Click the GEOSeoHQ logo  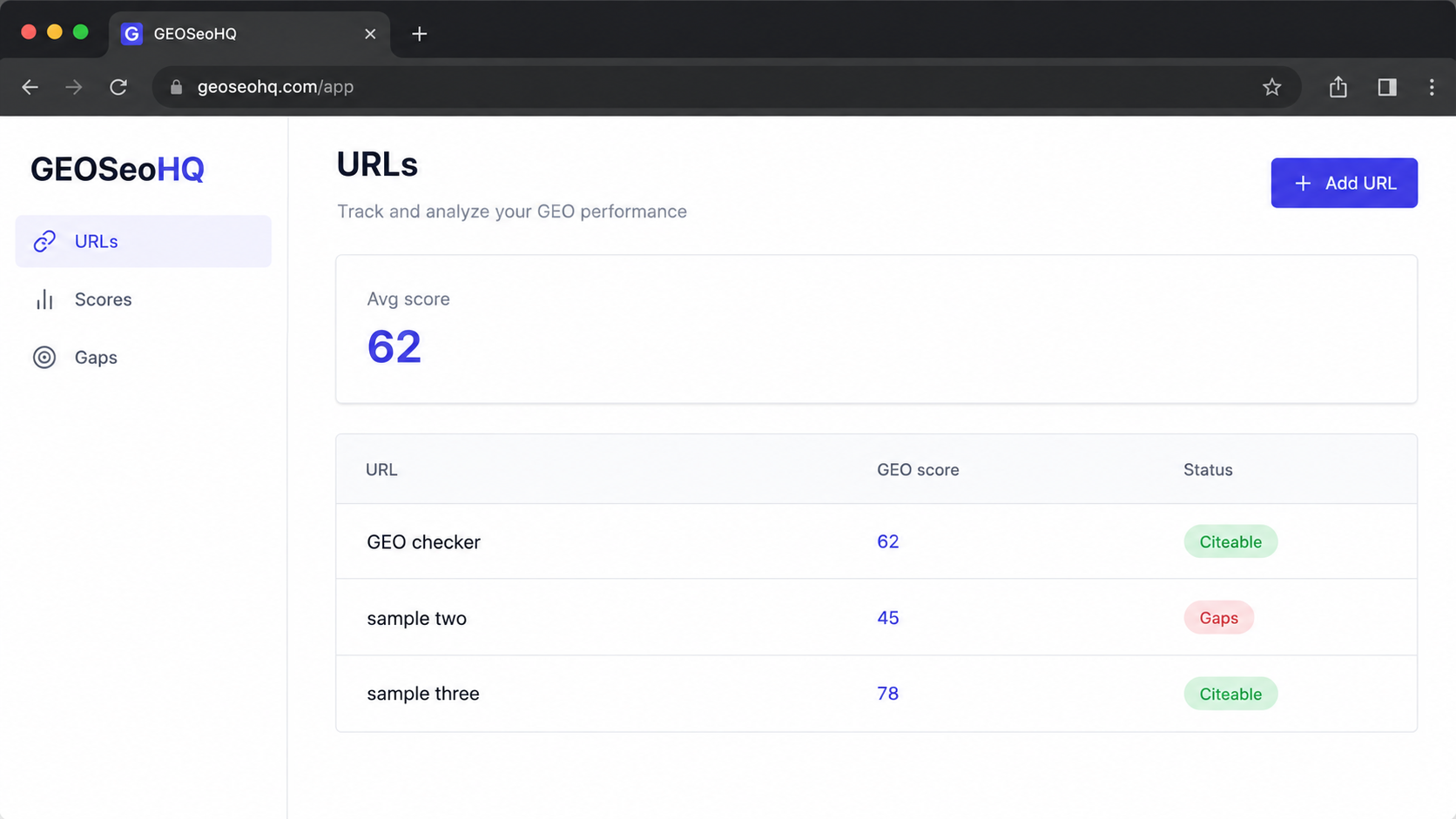[118, 169]
